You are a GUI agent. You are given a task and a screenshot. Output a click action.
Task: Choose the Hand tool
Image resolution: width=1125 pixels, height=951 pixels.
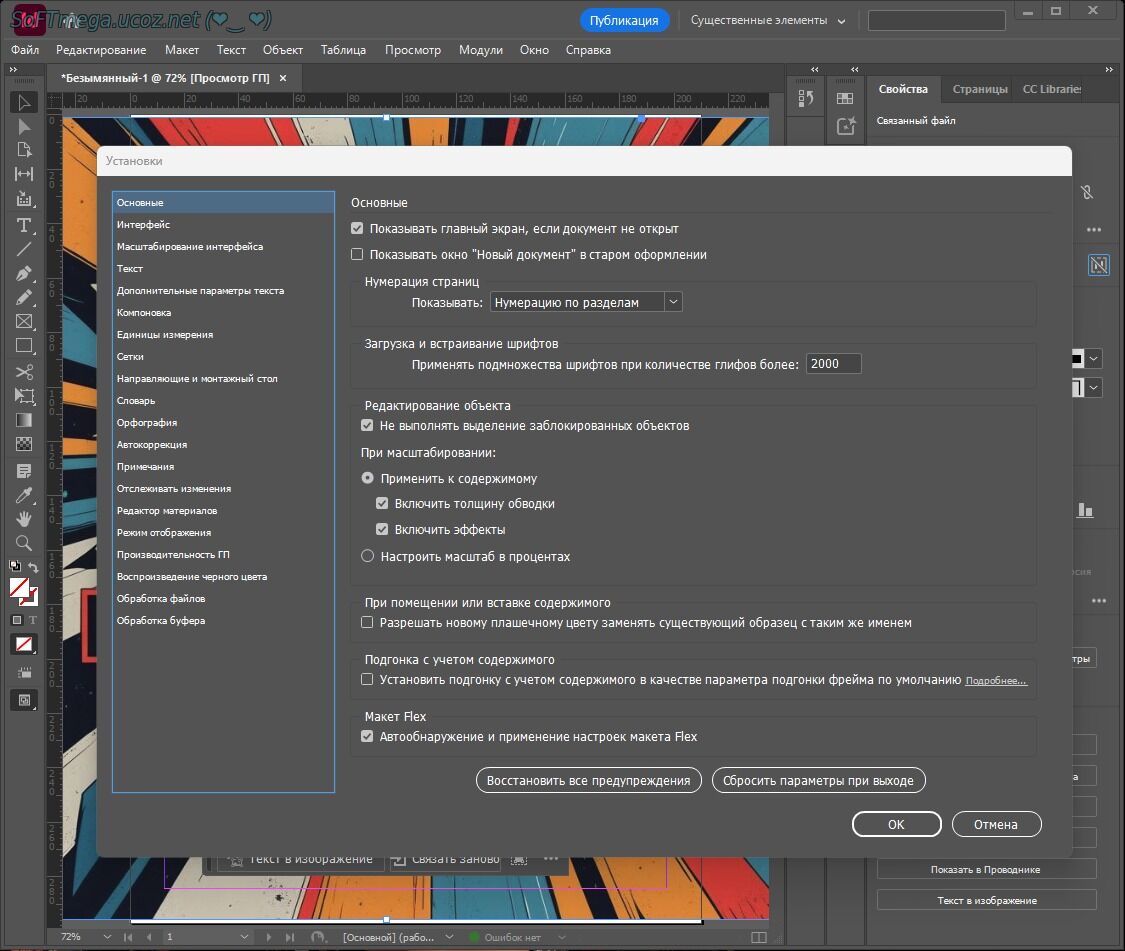24,519
